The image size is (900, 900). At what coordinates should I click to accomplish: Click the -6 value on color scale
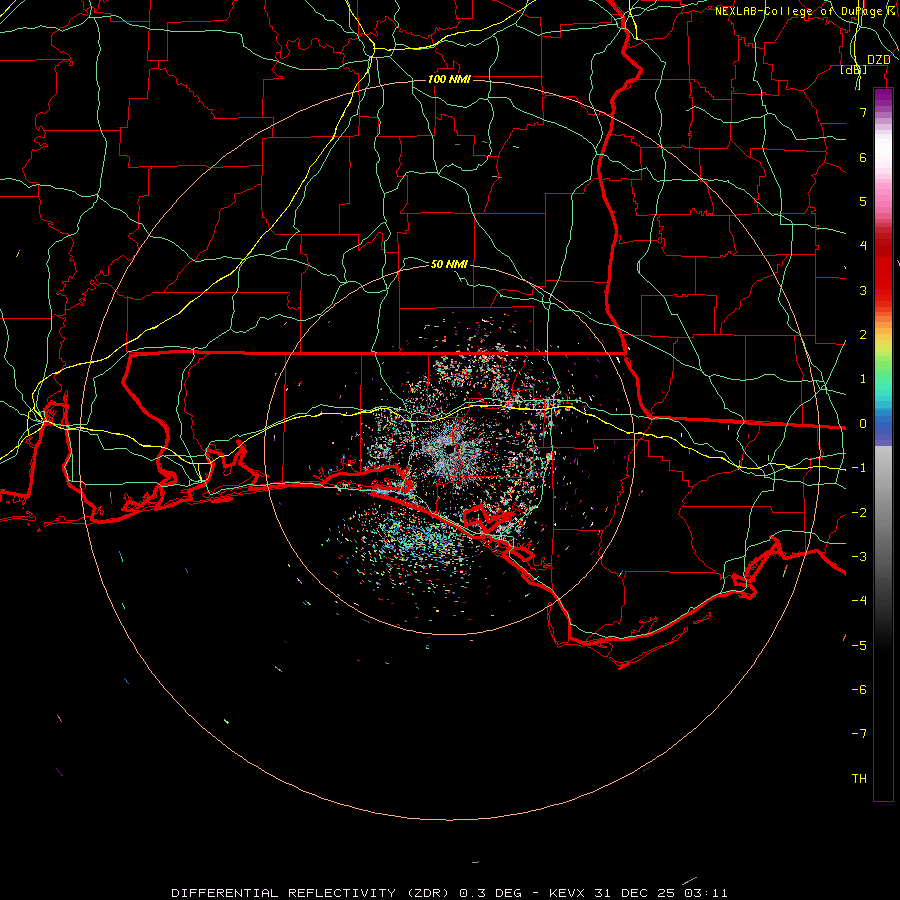tap(859, 690)
